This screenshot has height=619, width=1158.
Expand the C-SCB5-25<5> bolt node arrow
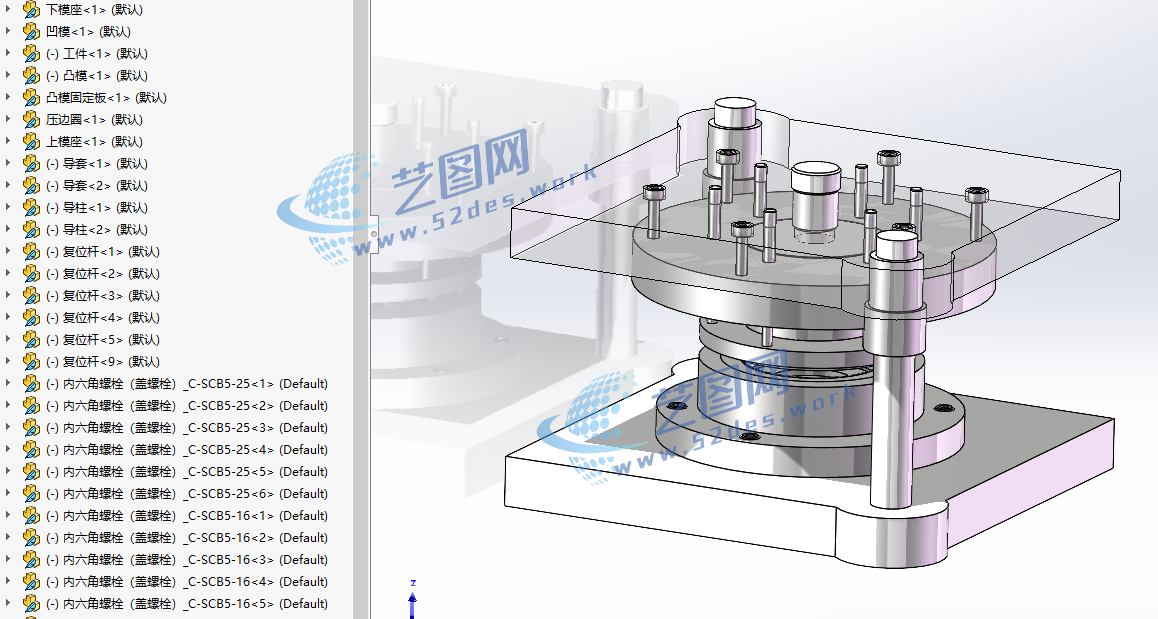click(x=8, y=472)
